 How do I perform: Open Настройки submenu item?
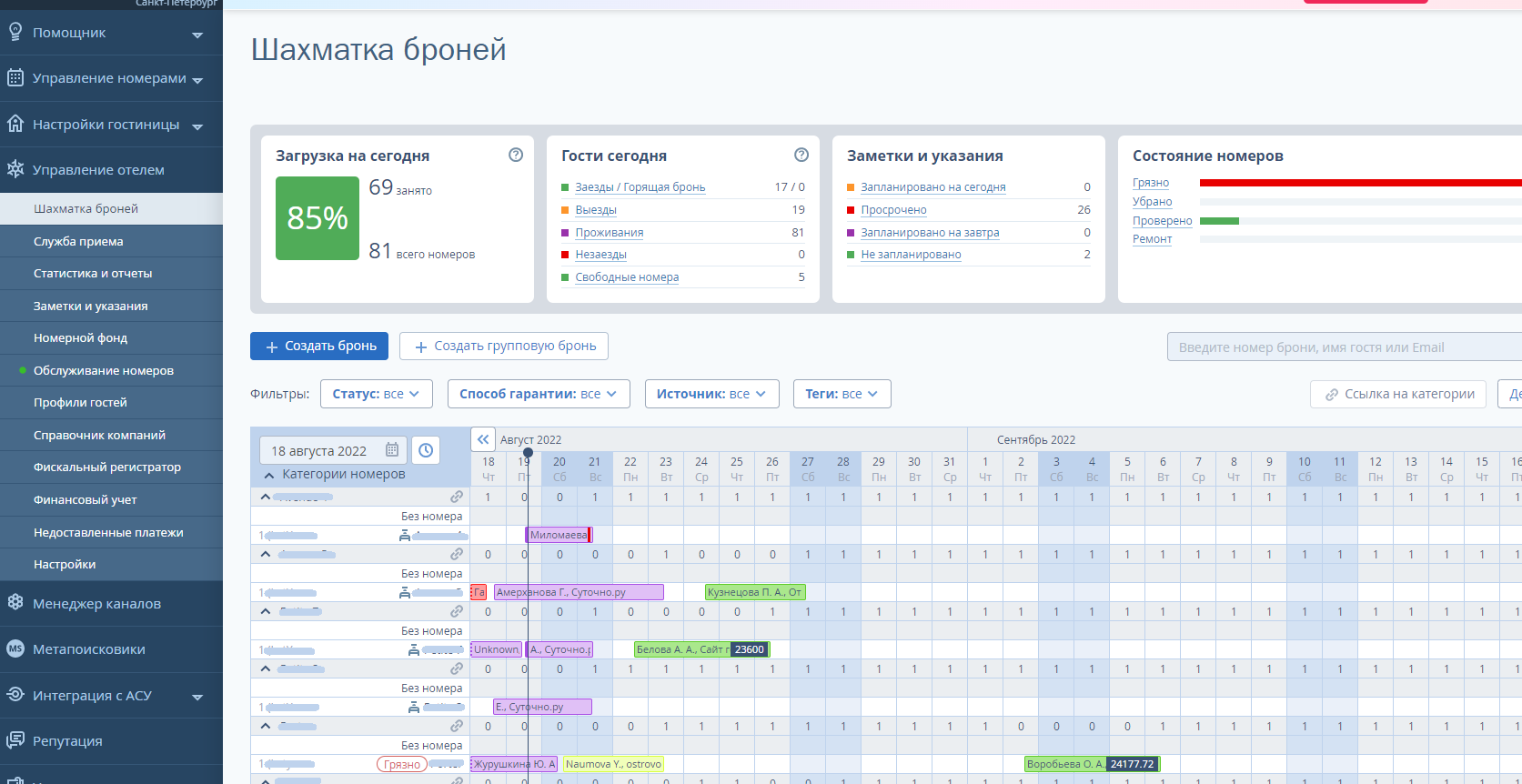pyautogui.click(x=111, y=564)
